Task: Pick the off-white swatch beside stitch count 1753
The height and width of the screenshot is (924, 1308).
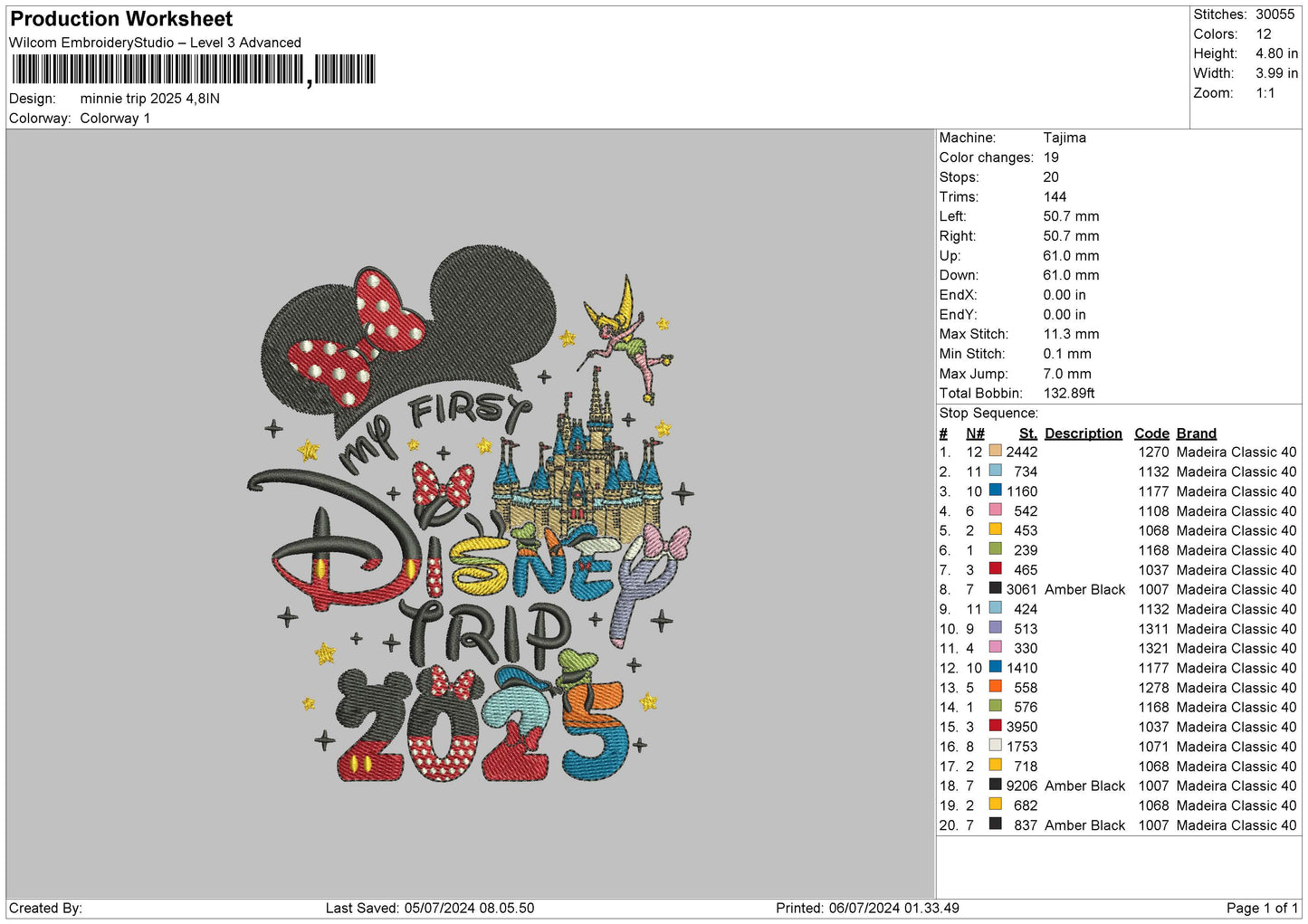Action: pyautogui.click(x=996, y=745)
